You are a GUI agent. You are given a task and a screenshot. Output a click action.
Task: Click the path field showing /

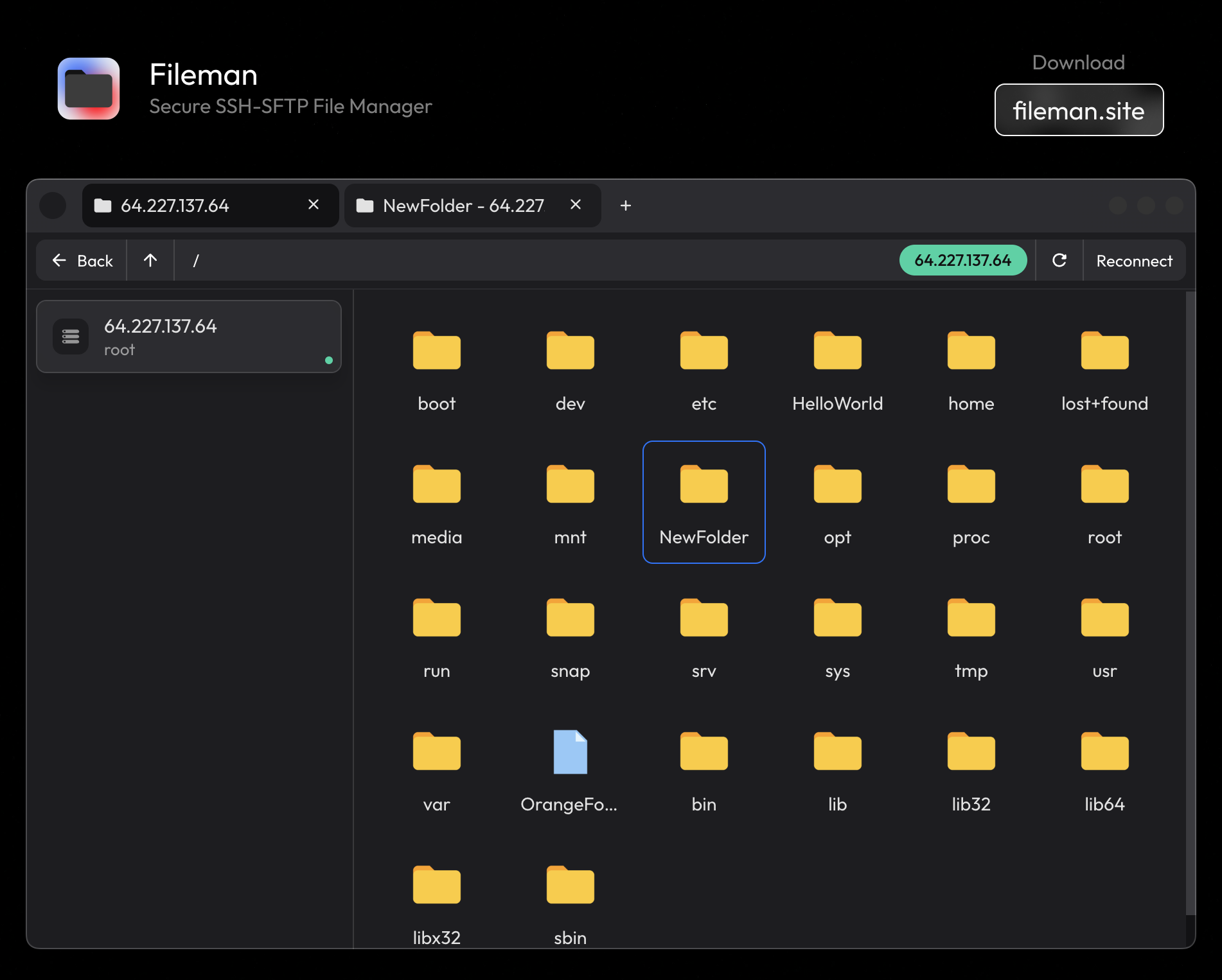point(536,260)
